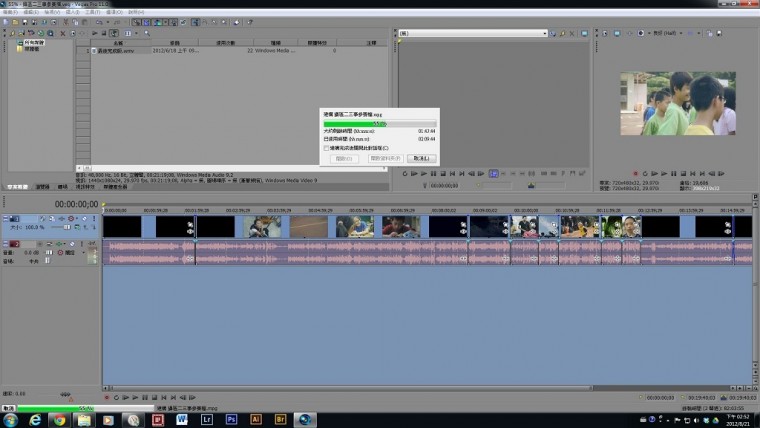
Task: Click the Undo toolbar icon
Action: pos(98,21)
